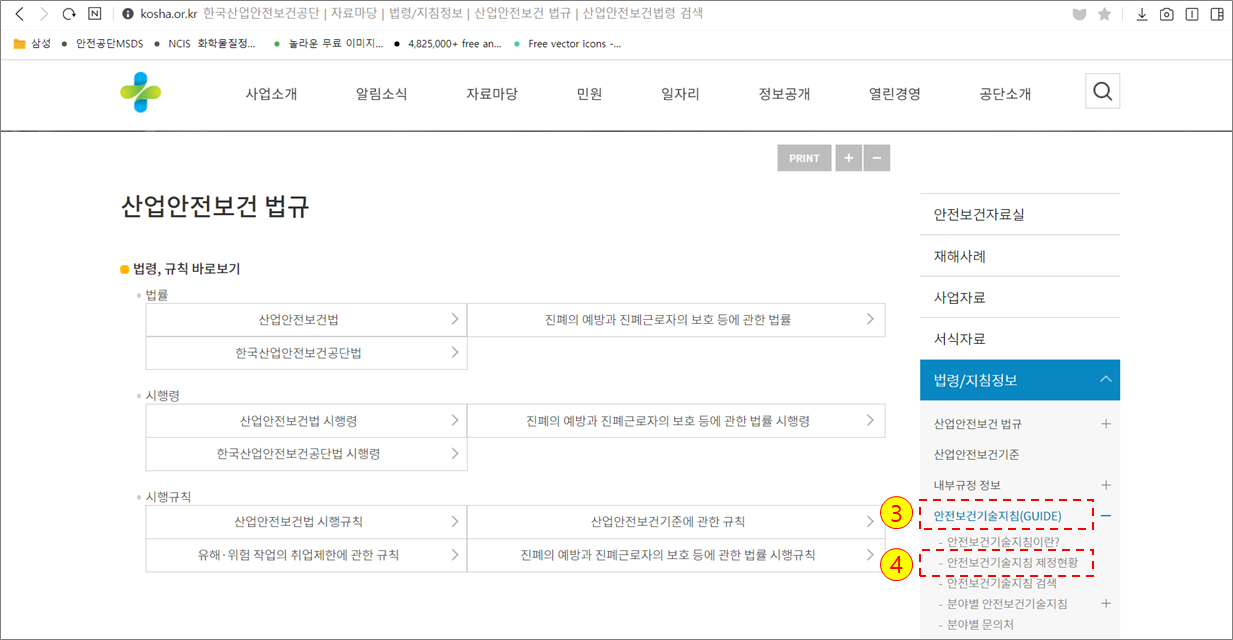This screenshot has width=1233, height=640.
Task: Open the 민원 main menu
Action: 589,94
